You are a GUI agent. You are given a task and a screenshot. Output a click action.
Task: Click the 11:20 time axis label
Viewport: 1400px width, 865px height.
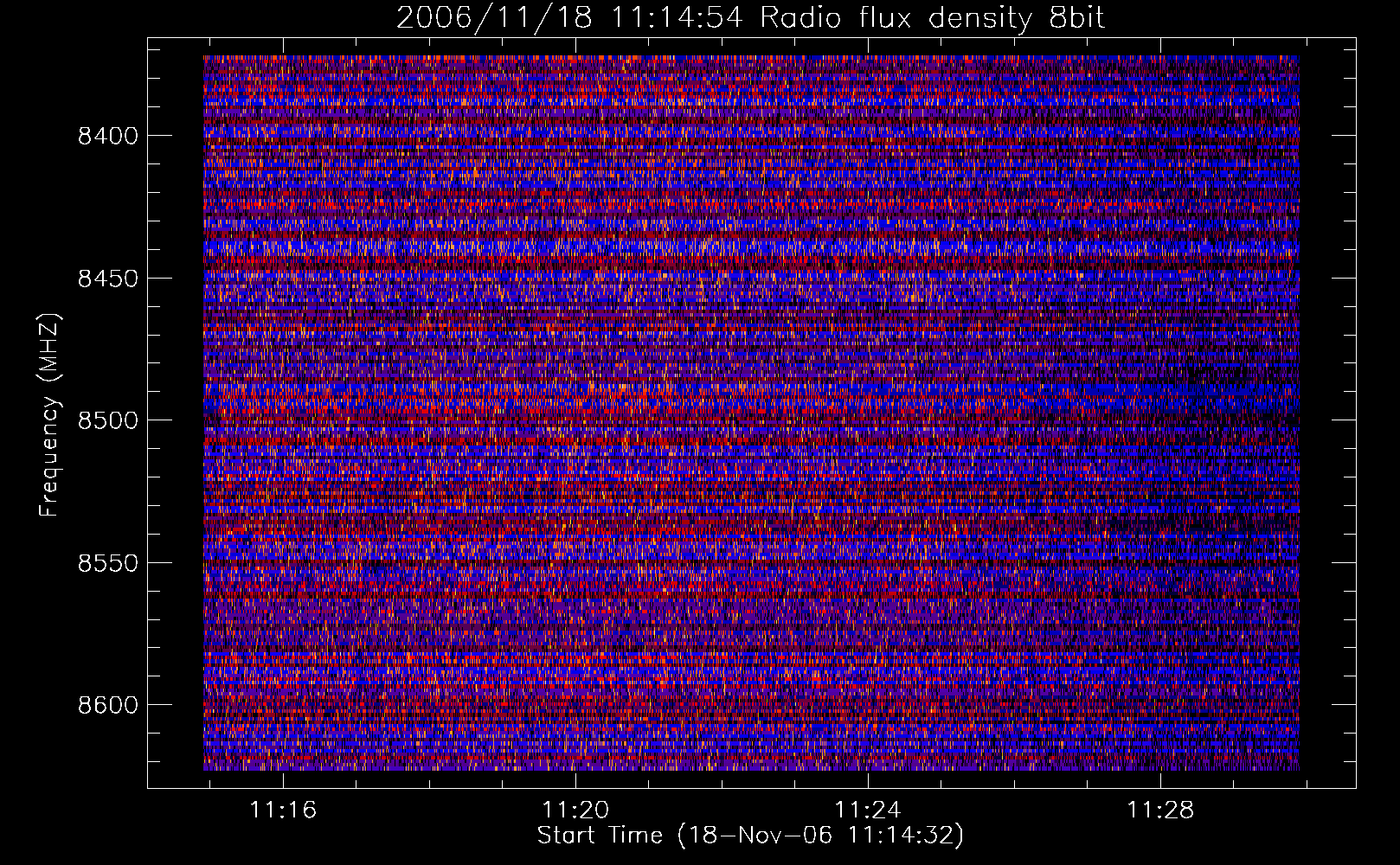575,811
